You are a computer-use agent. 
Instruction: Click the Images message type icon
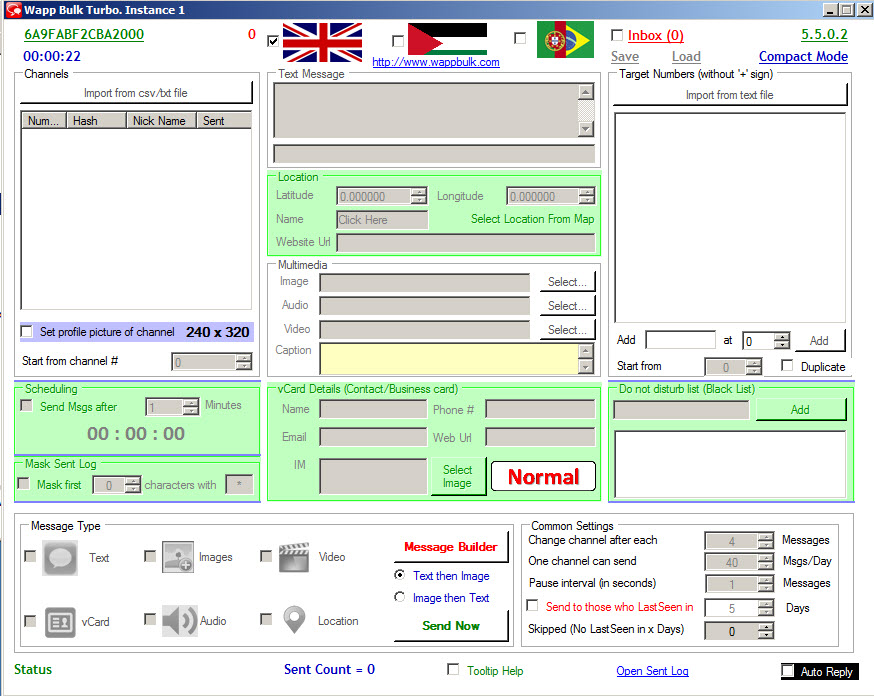pyautogui.click(x=178, y=557)
